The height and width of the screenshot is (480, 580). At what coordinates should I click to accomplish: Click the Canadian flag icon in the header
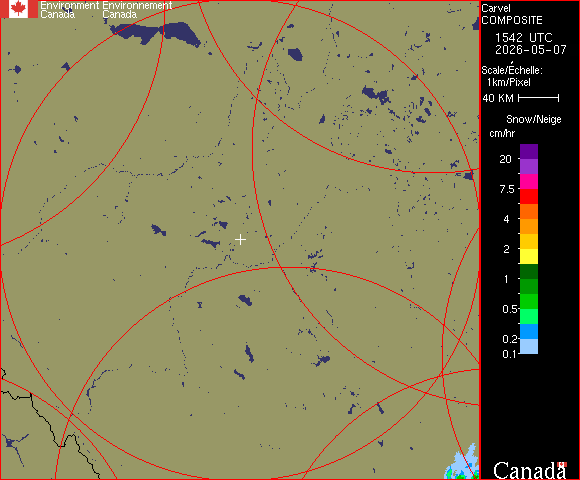pyautogui.click(x=18, y=9)
